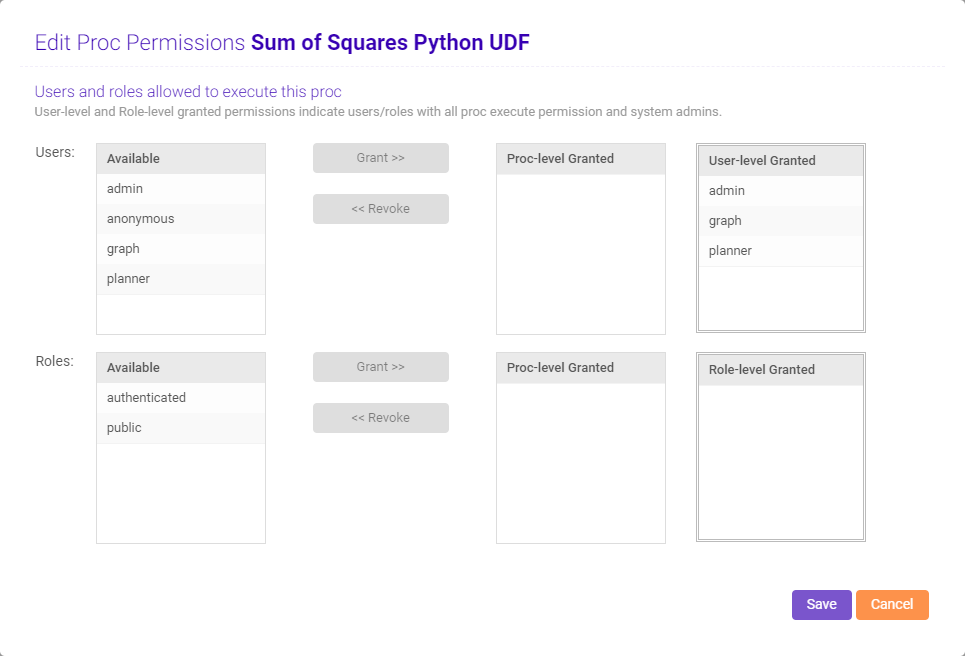The height and width of the screenshot is (656, 965).
Task: Click Revoke for roles
Action: tap(380, 417)
